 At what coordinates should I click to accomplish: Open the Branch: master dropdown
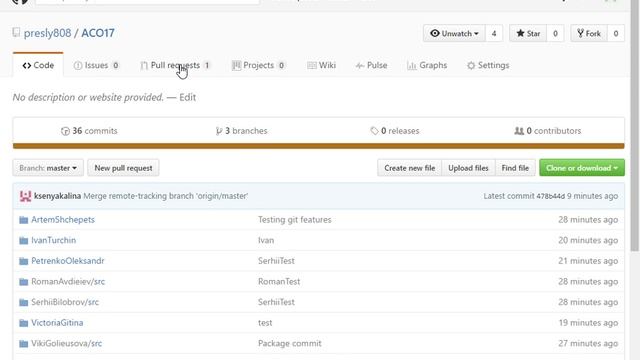click(x=48, y=168)
